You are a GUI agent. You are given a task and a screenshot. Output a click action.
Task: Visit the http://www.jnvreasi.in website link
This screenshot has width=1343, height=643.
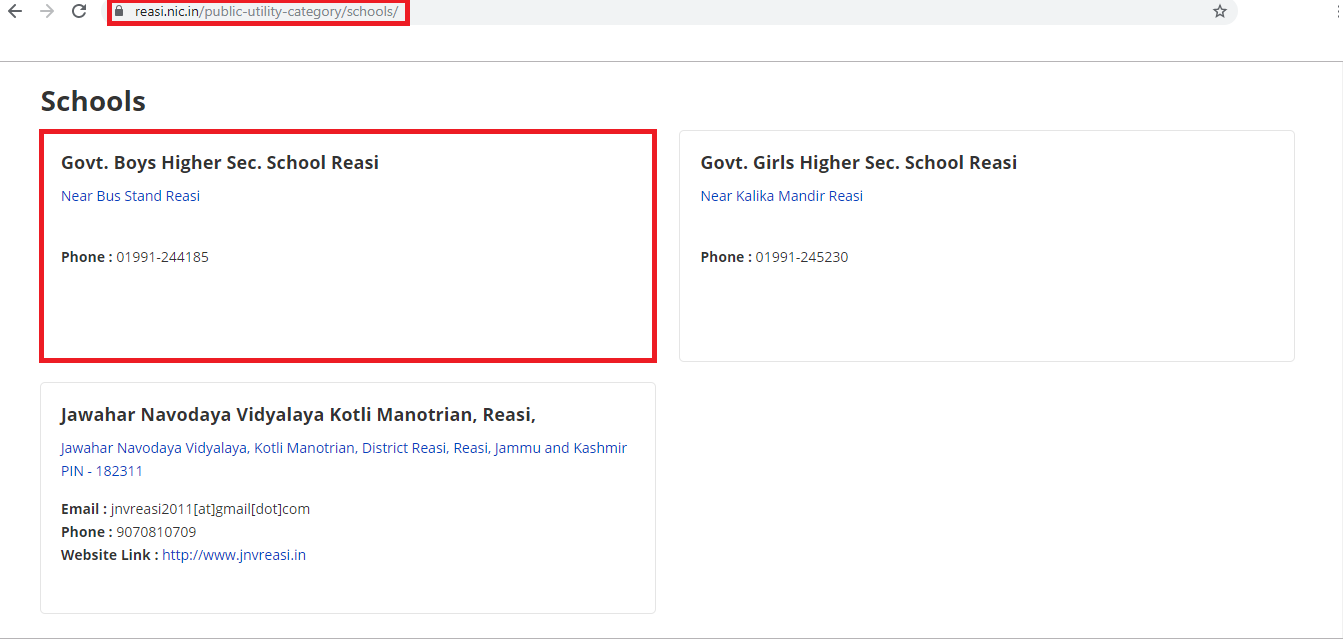[x=234, y=555]
